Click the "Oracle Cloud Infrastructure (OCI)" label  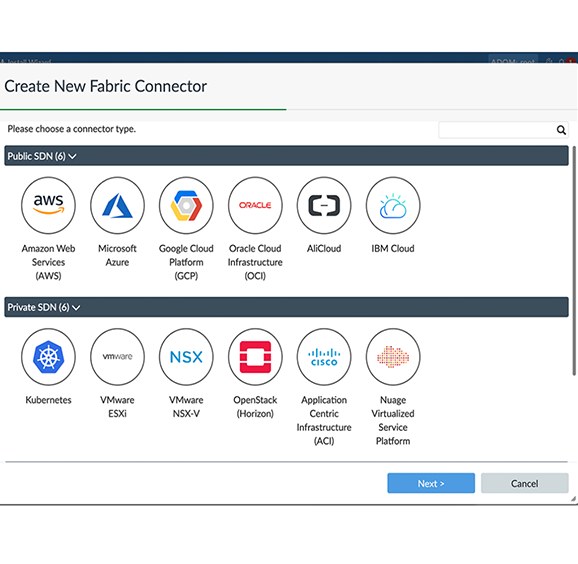pos(255,262)
